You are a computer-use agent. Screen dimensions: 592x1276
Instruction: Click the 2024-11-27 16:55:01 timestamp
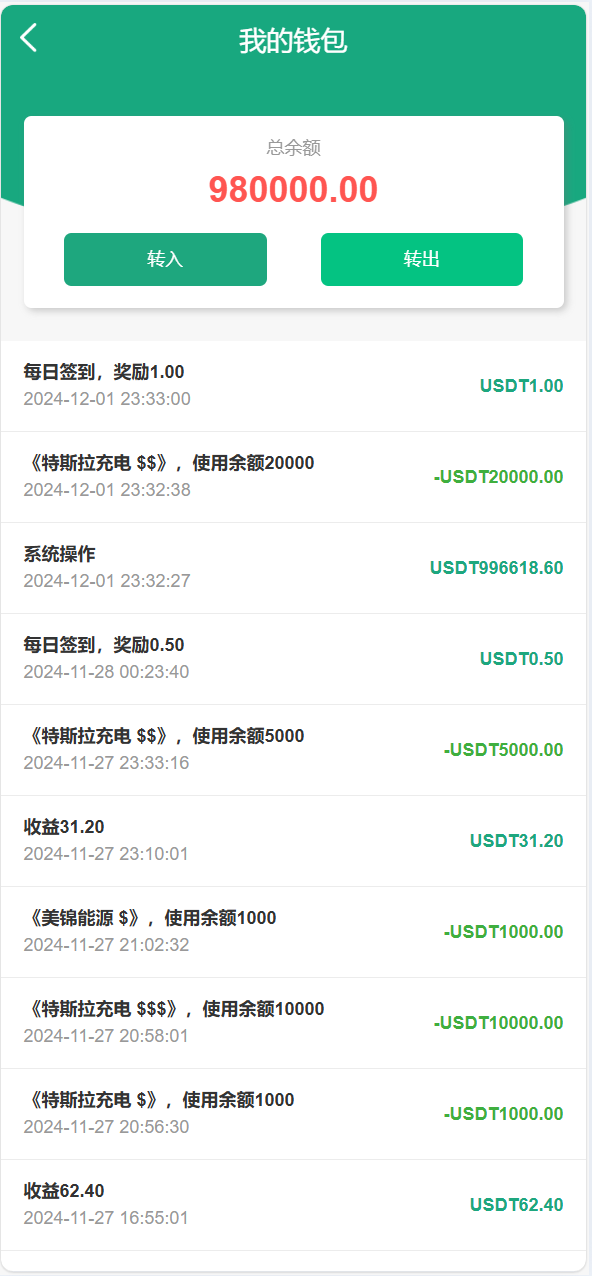pyautogui.click(x=106, y=1218)
